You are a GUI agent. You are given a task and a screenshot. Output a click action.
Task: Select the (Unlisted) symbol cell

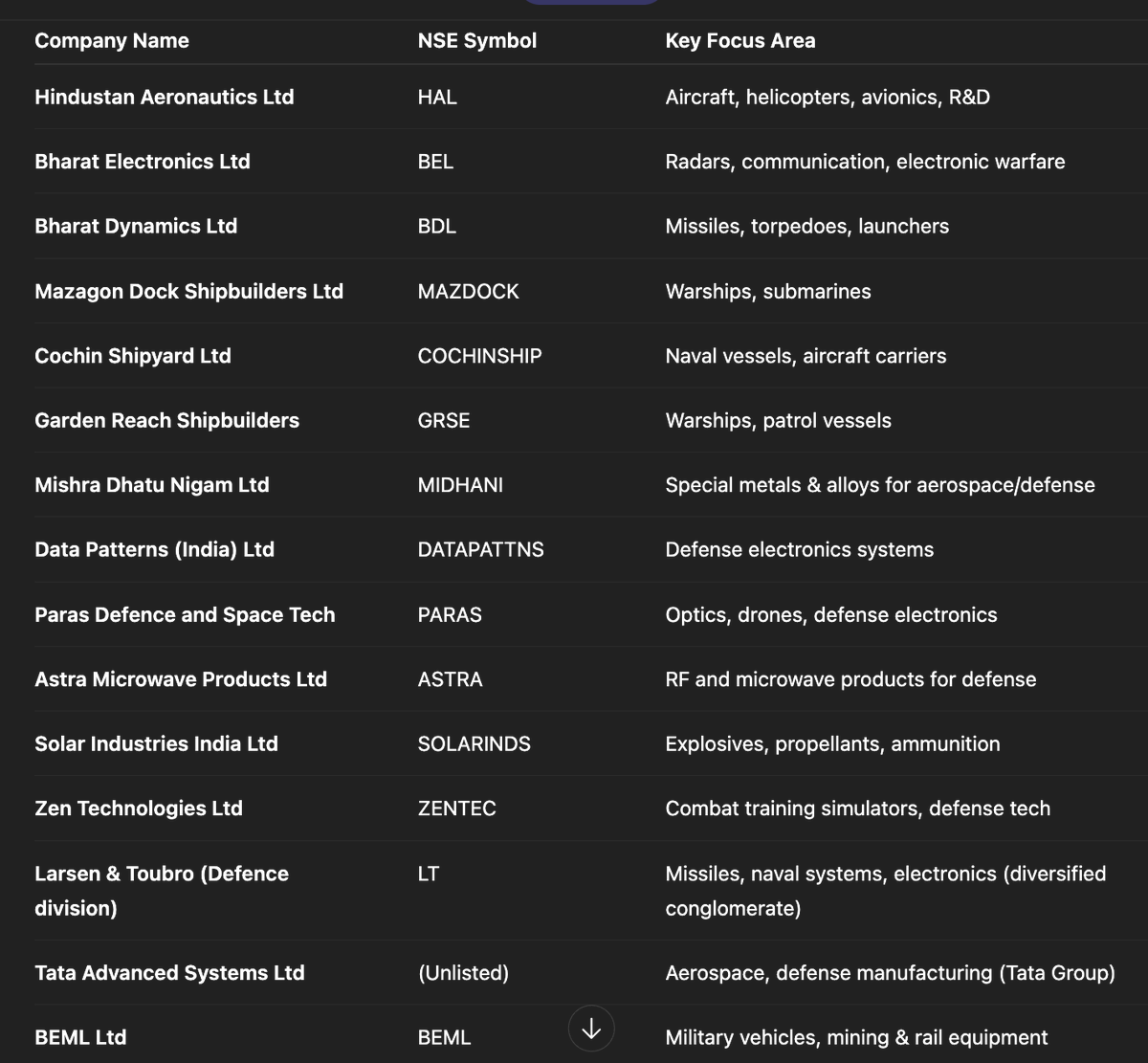tap(463, 973)
